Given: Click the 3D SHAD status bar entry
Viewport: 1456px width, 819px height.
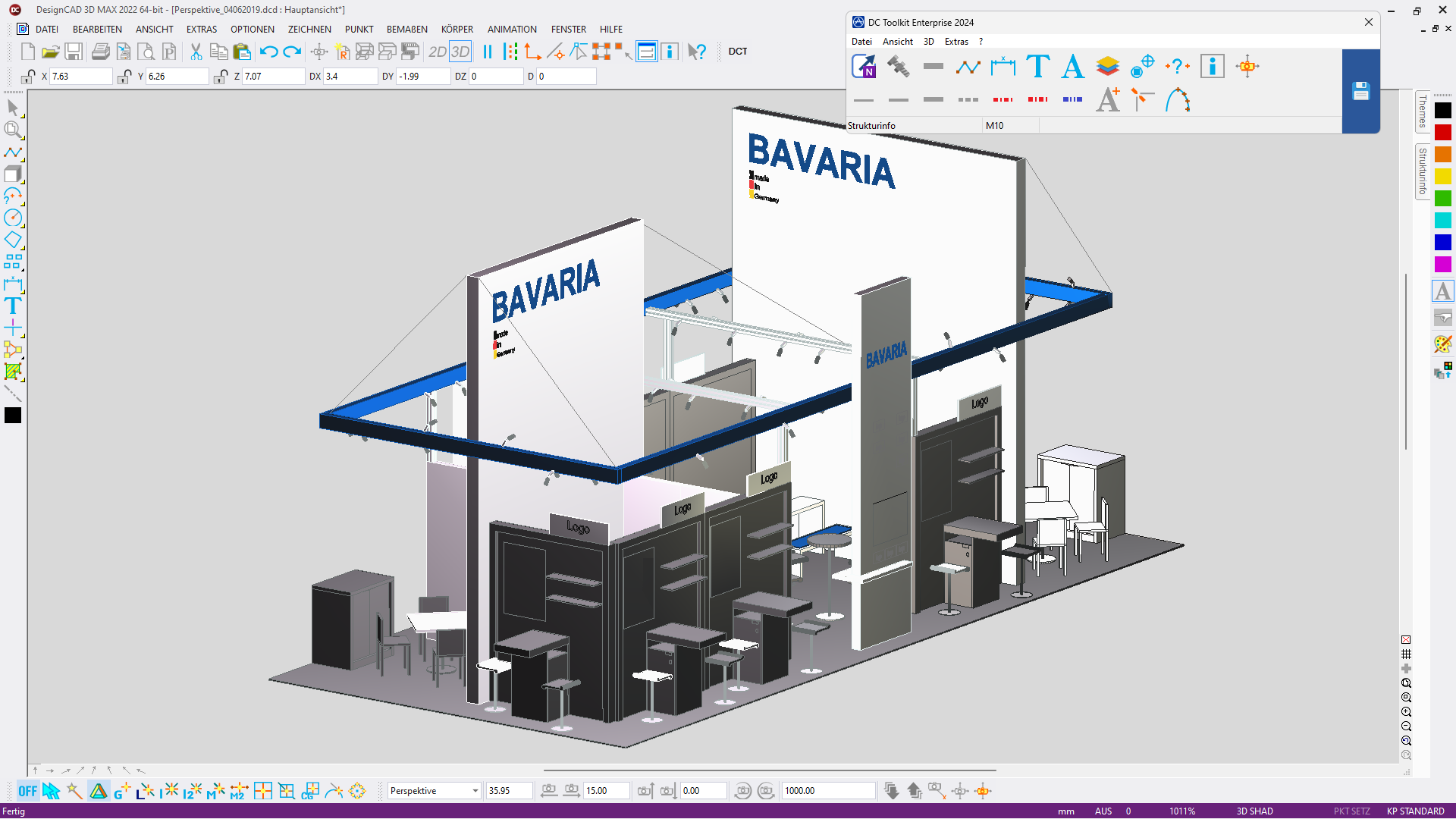Looking at the screenshot, I should click(x=1255, y=811).
